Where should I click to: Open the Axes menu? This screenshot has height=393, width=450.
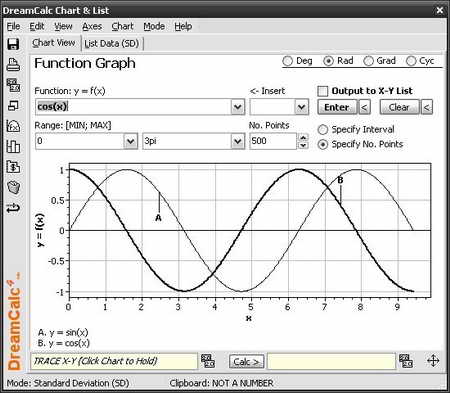tap(92, 26)
